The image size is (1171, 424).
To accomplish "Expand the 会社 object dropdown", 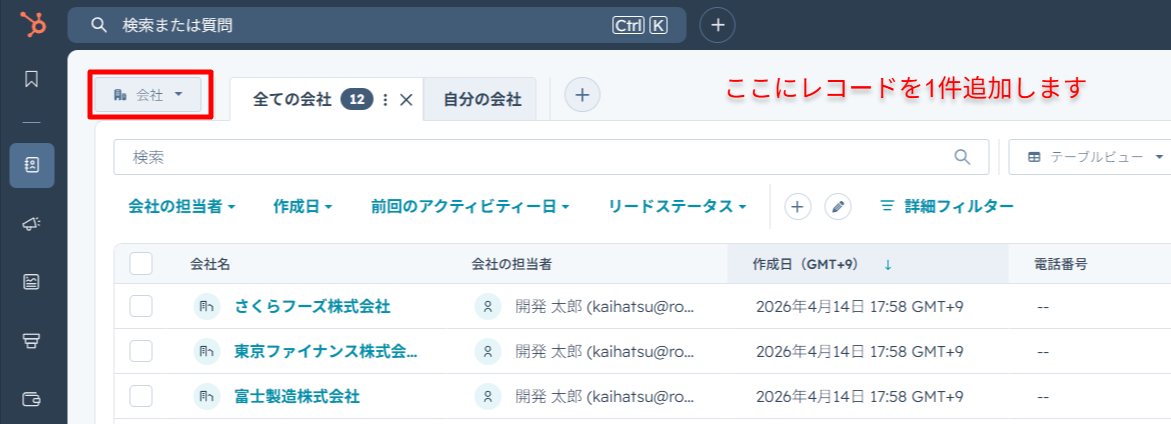I will coord(149,95).
